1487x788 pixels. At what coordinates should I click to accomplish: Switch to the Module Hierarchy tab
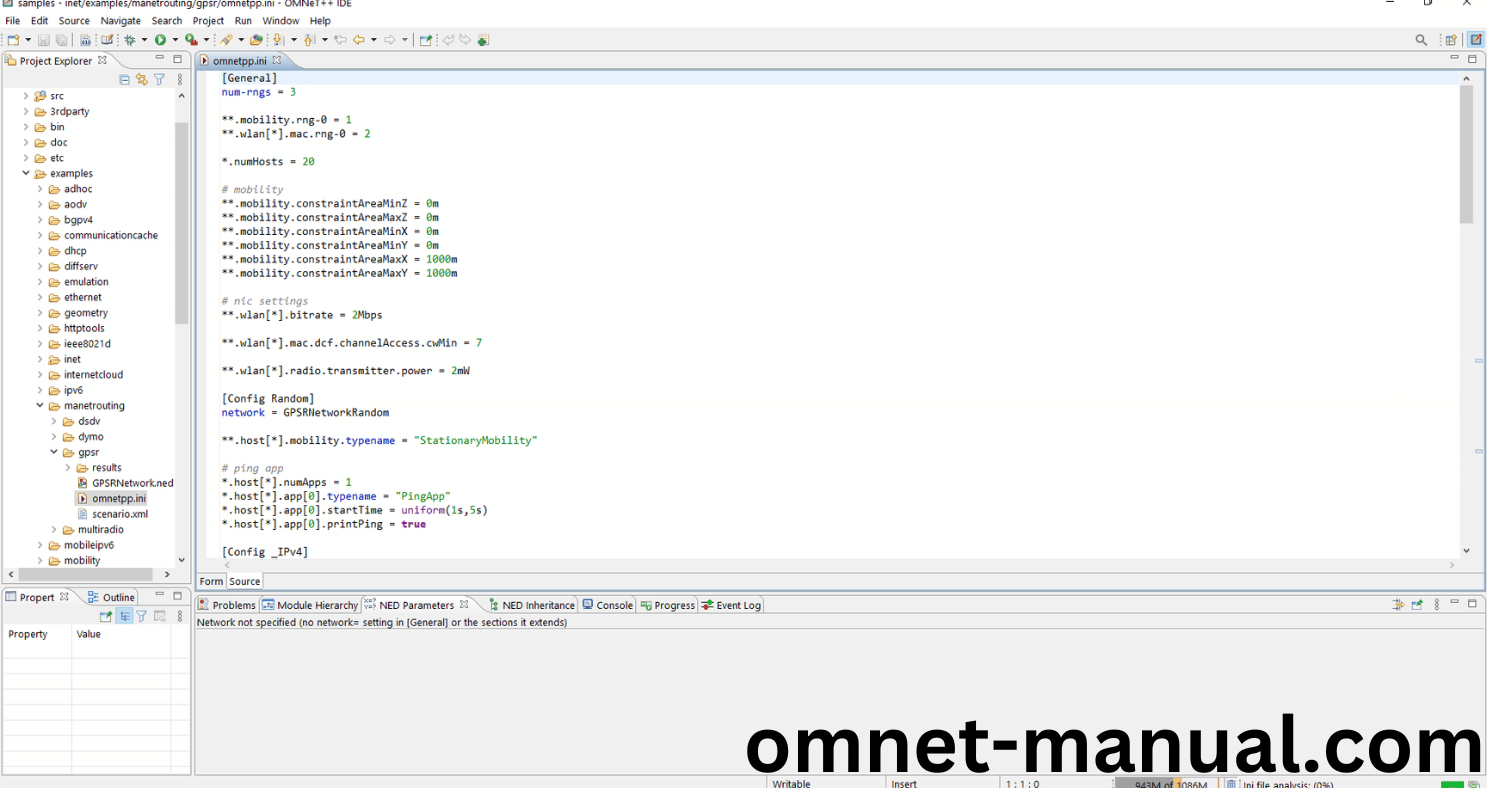(310, 605)
